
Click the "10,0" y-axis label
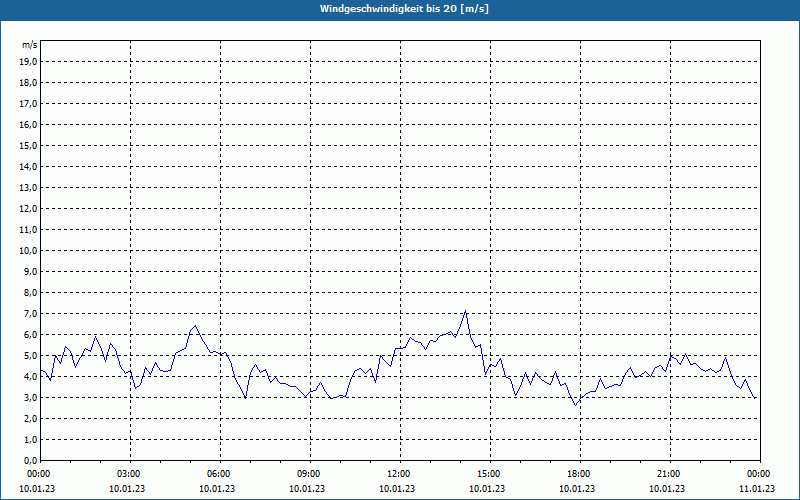click(x=28, y=251)
